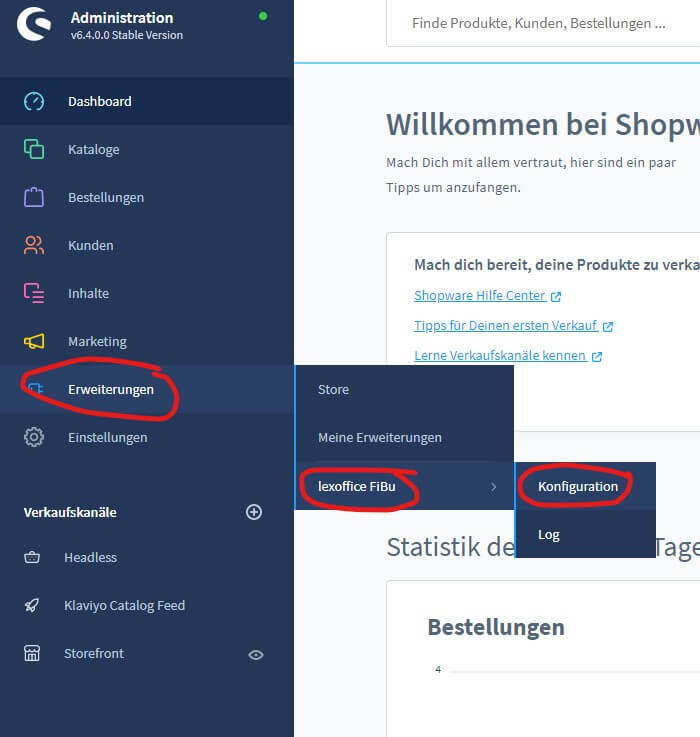Image resolution: width=700 pixels, height=737 pixels.
Task: Select the Store menu entry
Action: coord(404,389)
